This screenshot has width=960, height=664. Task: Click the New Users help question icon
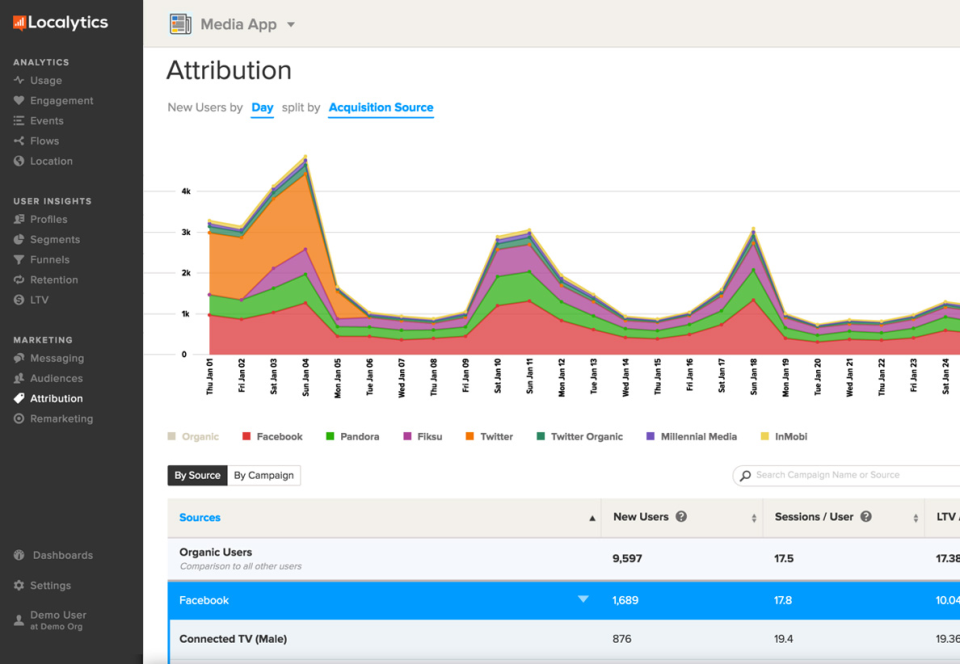681,517
